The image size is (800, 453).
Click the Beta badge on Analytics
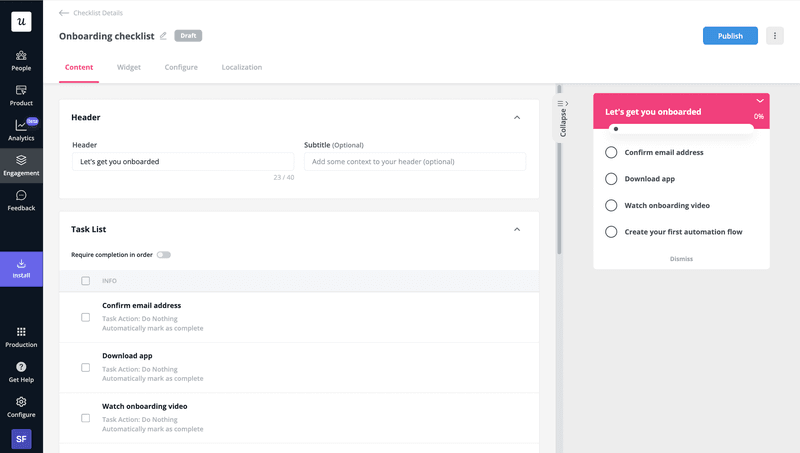point(32,121)
